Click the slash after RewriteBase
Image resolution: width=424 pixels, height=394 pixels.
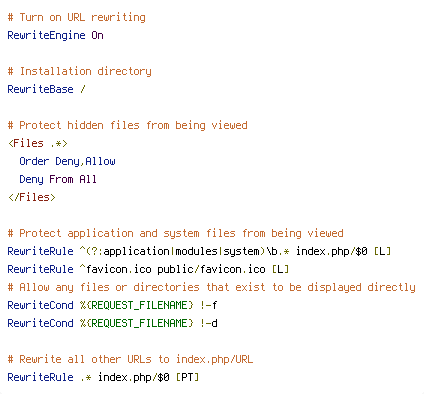83,89
